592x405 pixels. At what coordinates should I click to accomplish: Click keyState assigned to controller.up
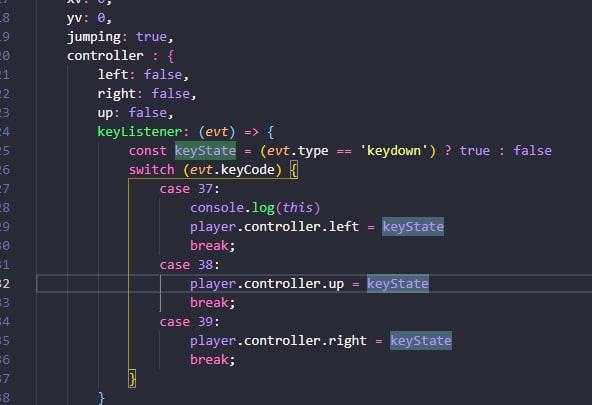(398, 283)
